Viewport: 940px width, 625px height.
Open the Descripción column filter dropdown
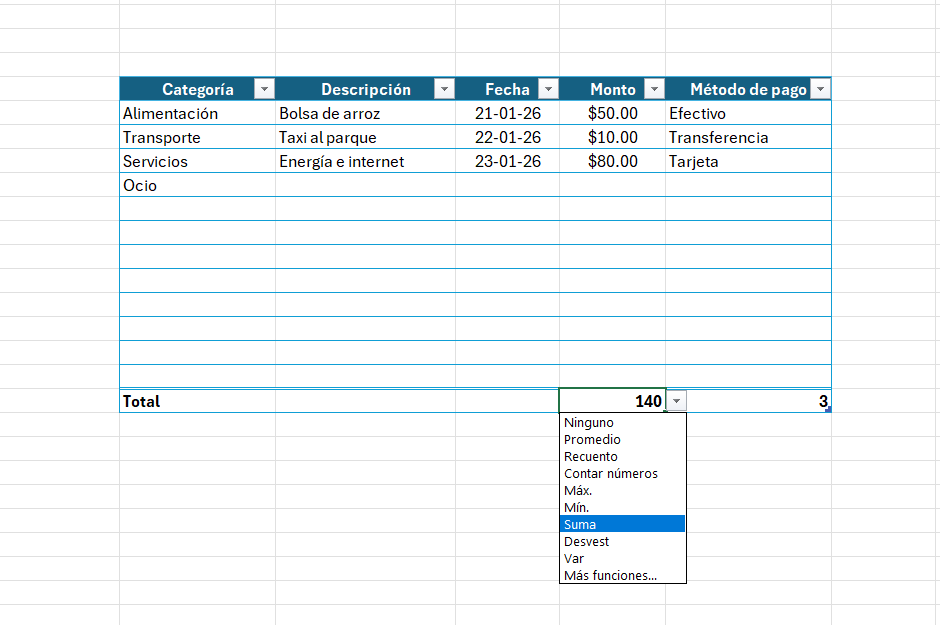click(444, 90)
